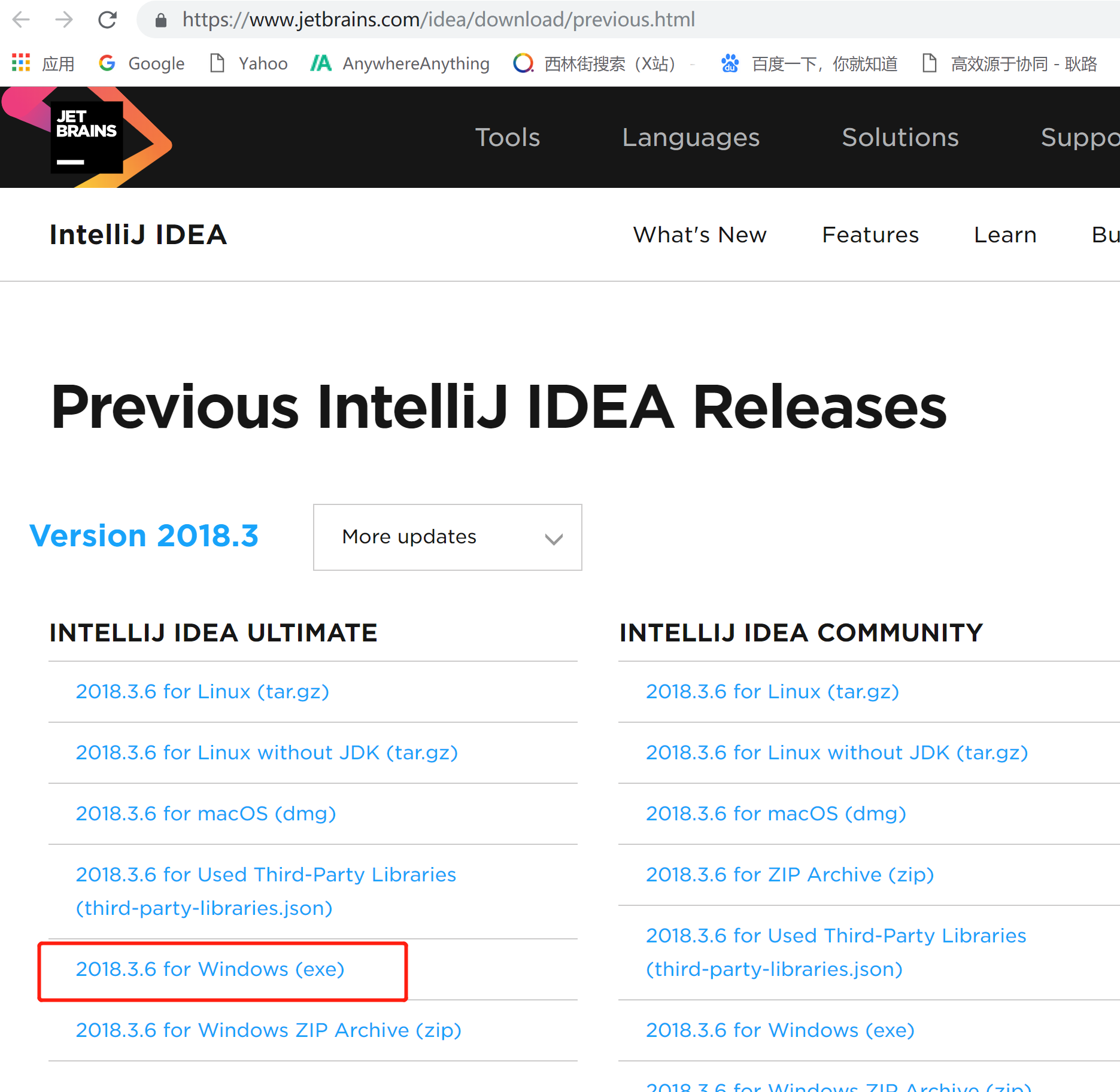
Task: Click the Version 2018.3 link
Action: click(144, 536)
